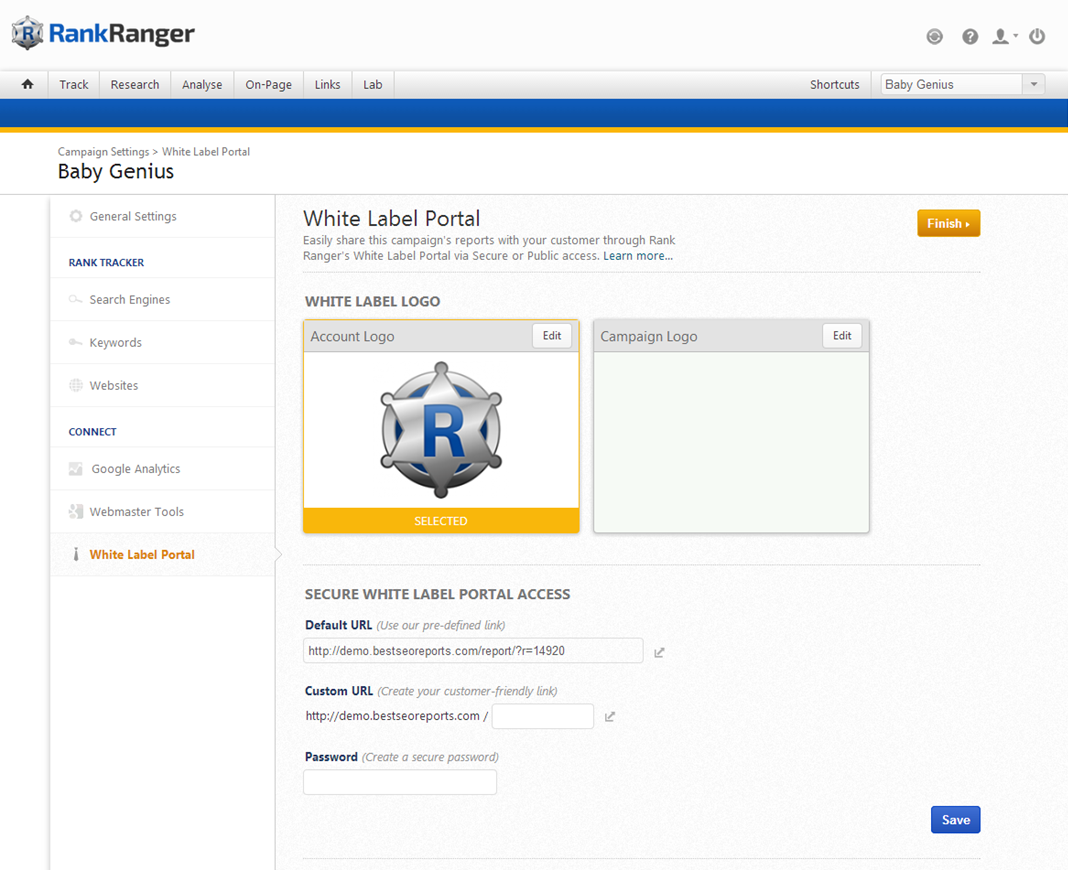The width and height of the screenshot is (1068, 870).
Task: Click the RANK TRACKER section heading
Action: (x=106, y=262)
